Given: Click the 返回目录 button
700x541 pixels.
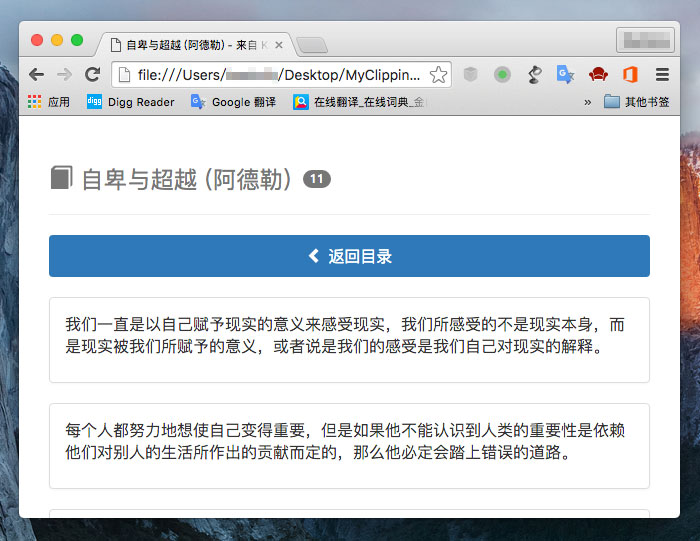Looking at the screenshot, I should click(x=349, y=256).
